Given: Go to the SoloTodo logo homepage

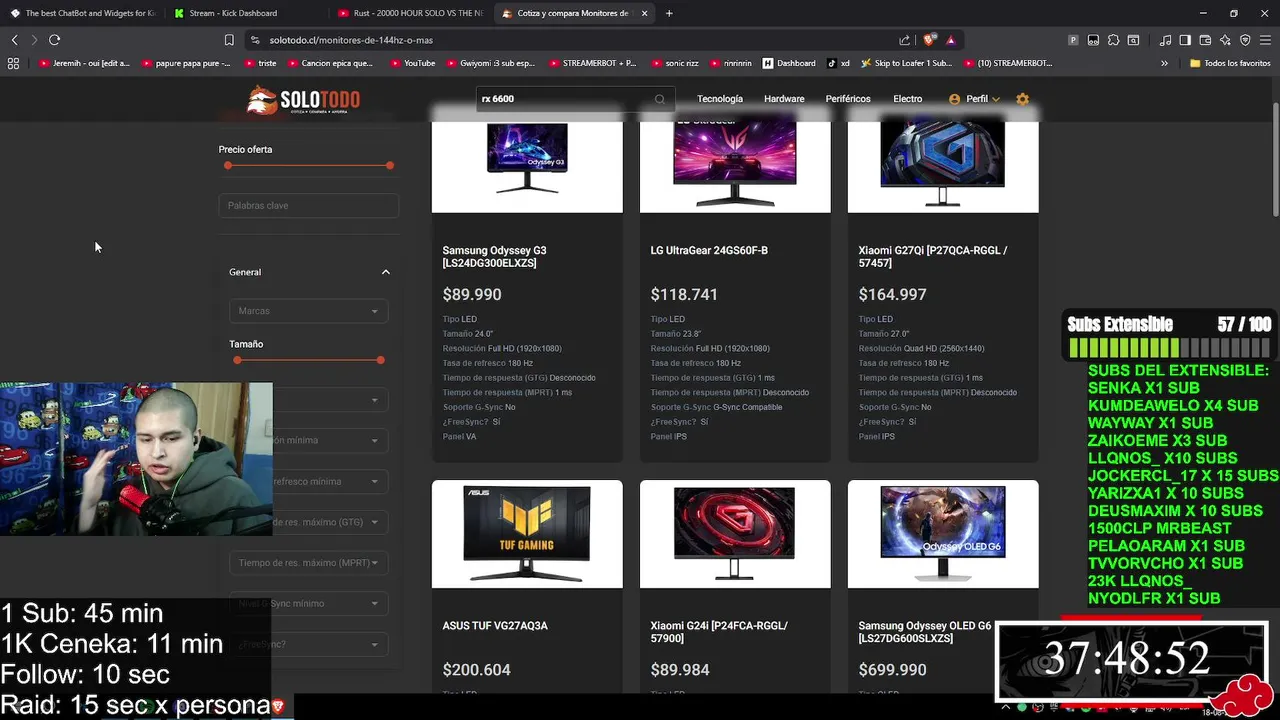Looking at the screenshot, I should point(303,100).
